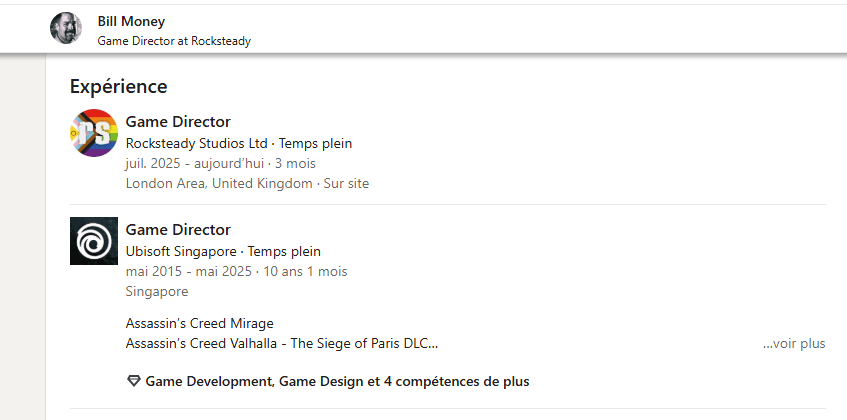Click the diamond skills icon
This screenshot has height=420, width=847.
point(134,381)
